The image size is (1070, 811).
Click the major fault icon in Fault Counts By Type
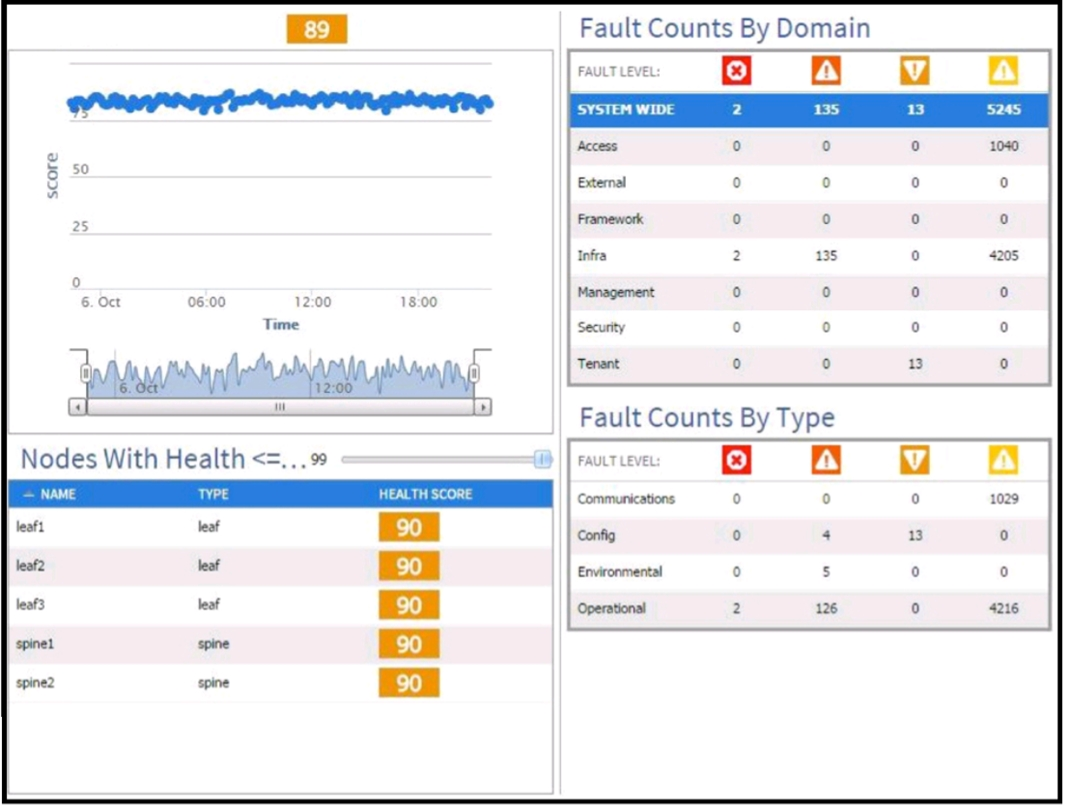tap(826, 460)
